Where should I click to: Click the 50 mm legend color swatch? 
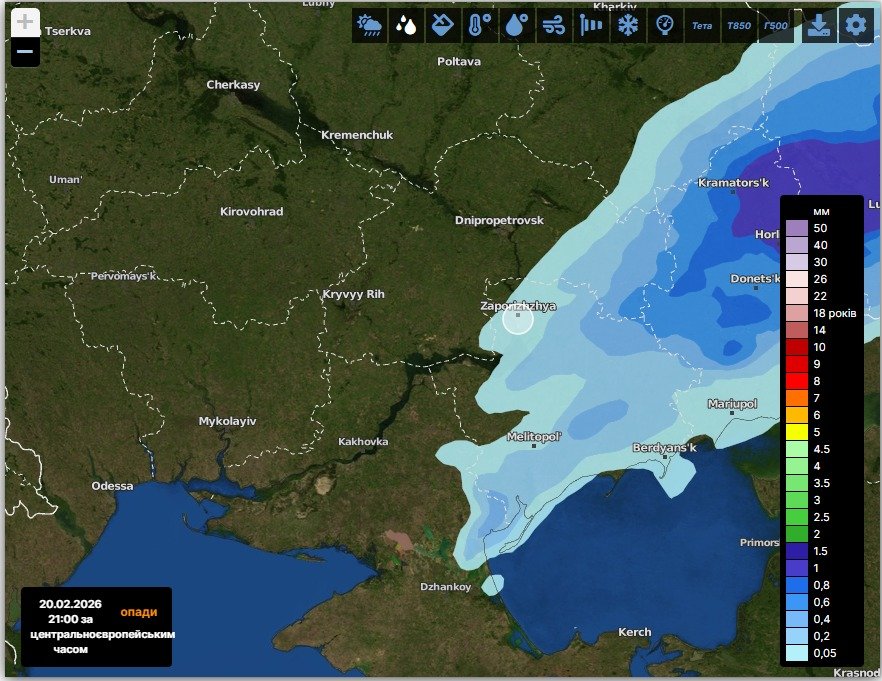(797, 228)
